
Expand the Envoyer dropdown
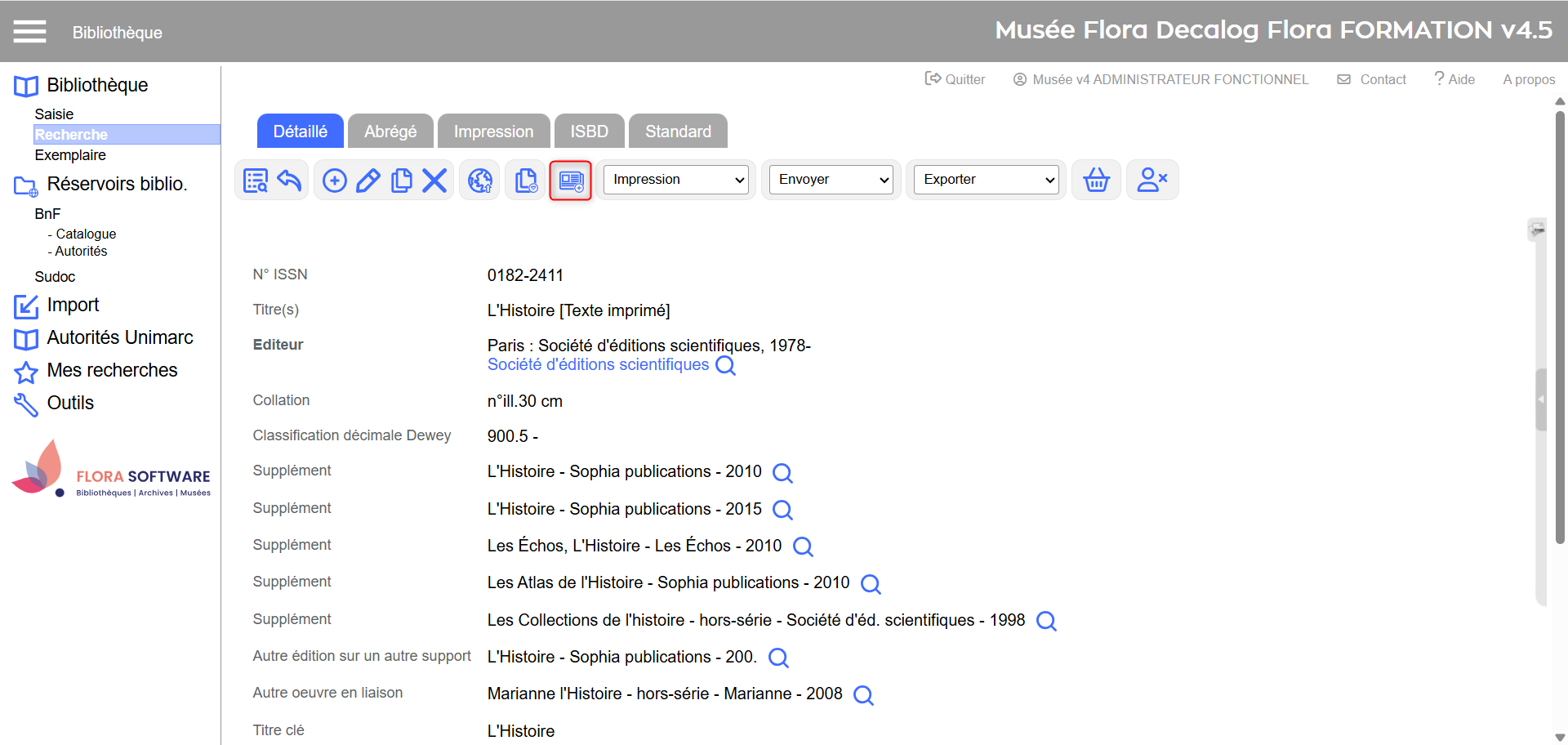click(832, 180)
